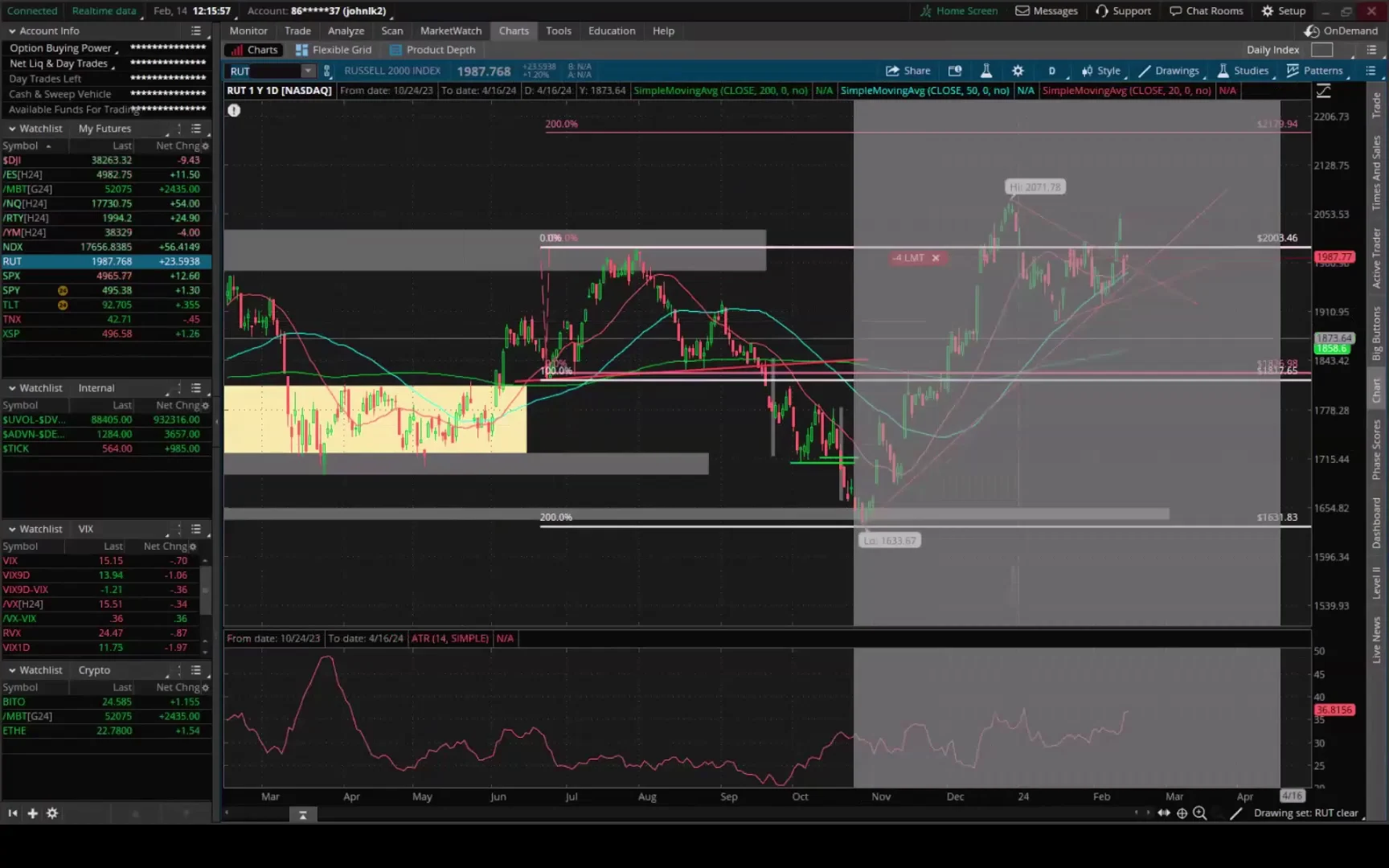1389x868 pixels.
Task: Open Messages
Action: click(1047, 11)
